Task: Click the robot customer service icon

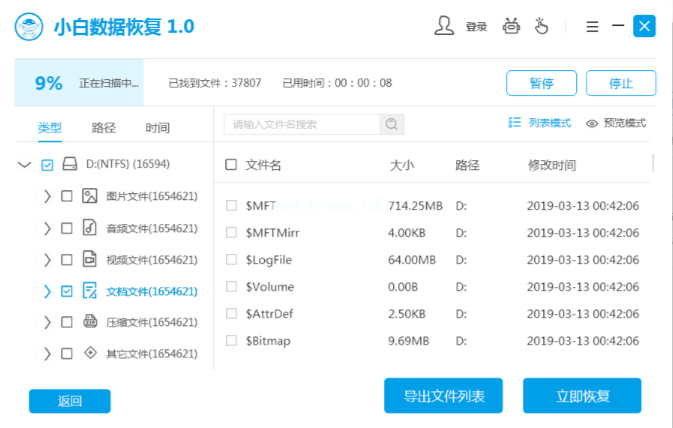Action: tap(513, 26)
